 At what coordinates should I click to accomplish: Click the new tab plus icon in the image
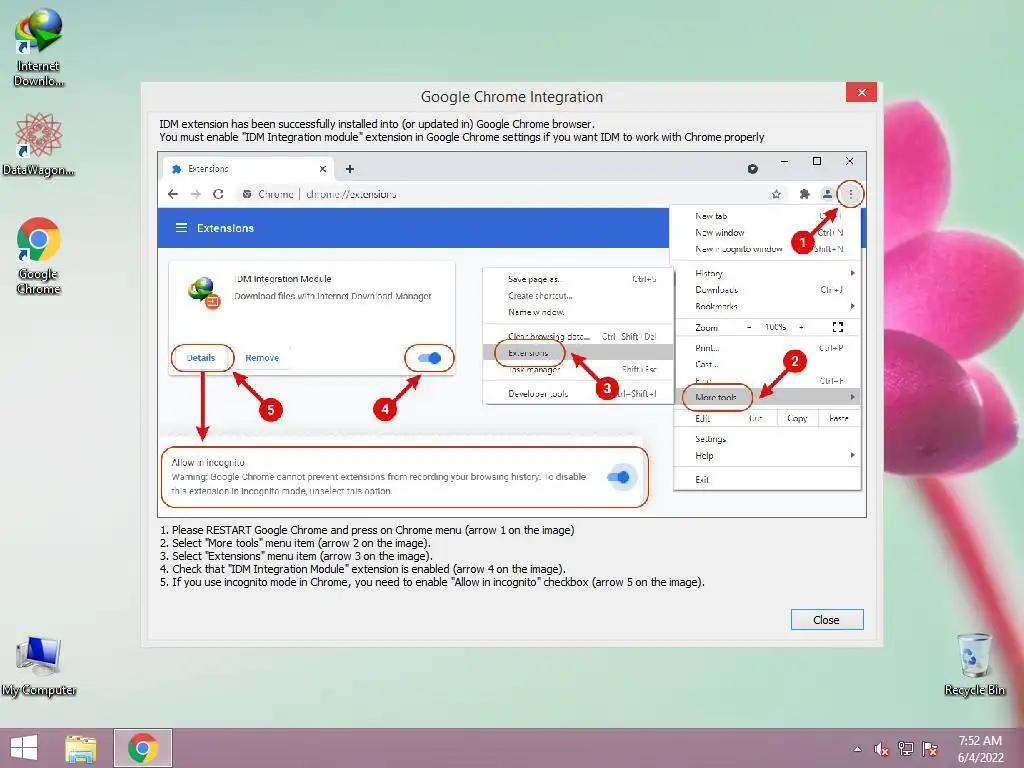click(350, 169)
